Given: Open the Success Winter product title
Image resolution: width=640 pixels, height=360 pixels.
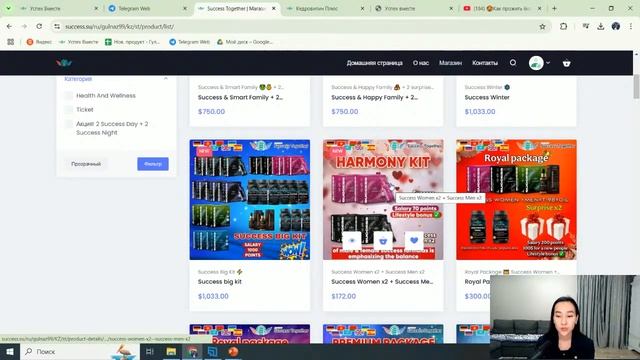Looking at the screenshot, I should click(x=487, y=97).
